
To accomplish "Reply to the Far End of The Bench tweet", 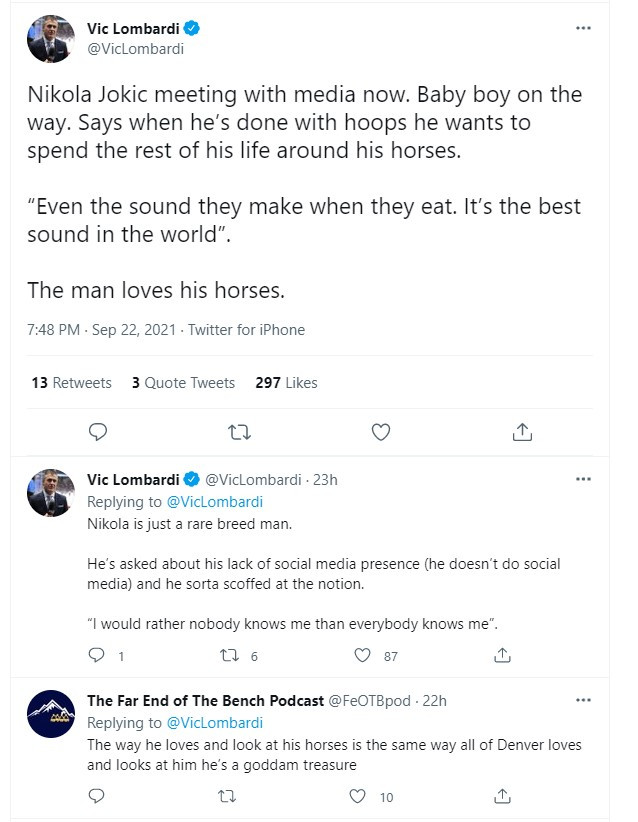I will pos(97,796).
